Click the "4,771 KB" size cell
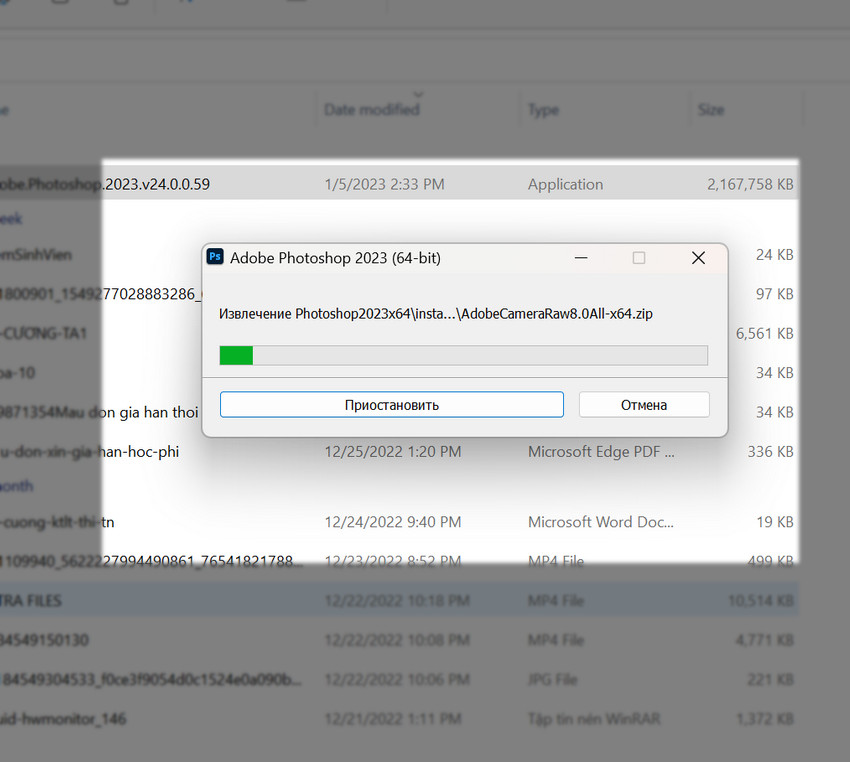 (764, 640)
